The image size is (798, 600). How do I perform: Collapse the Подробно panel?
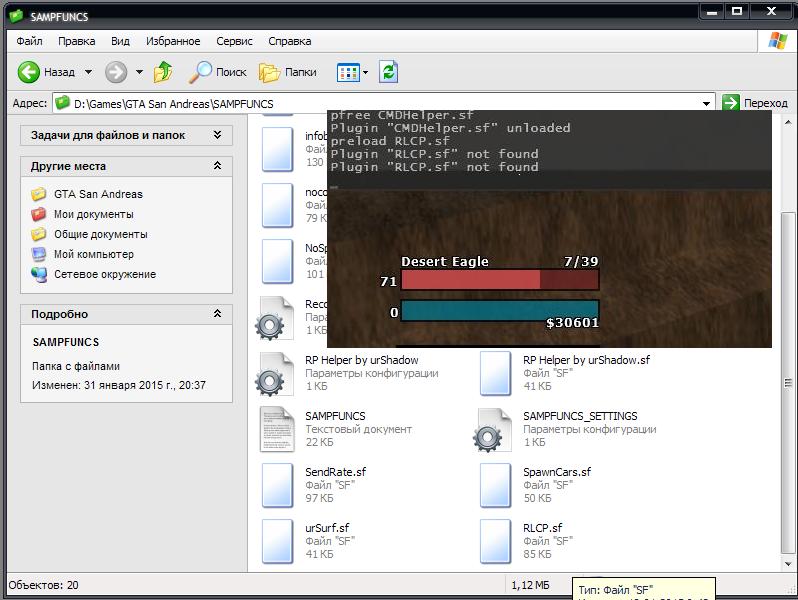217,313
